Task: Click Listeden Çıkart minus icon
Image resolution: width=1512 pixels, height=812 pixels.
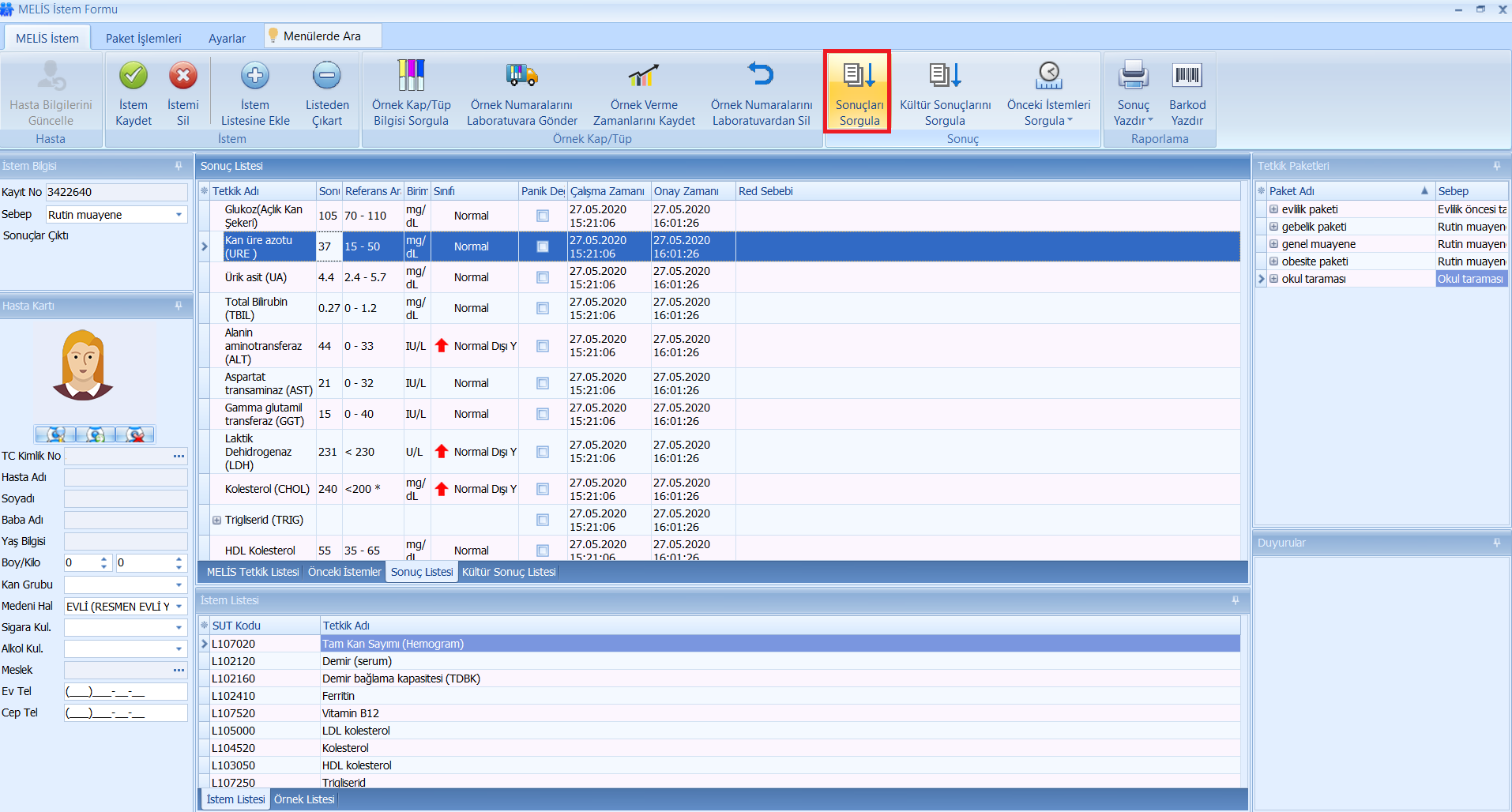Action: 327,76
